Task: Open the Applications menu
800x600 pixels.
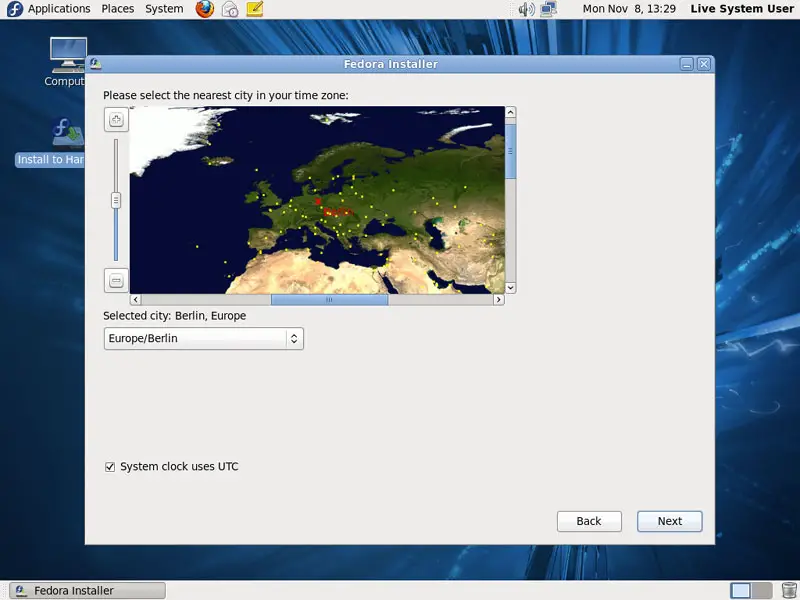Action: click(59, 9)
